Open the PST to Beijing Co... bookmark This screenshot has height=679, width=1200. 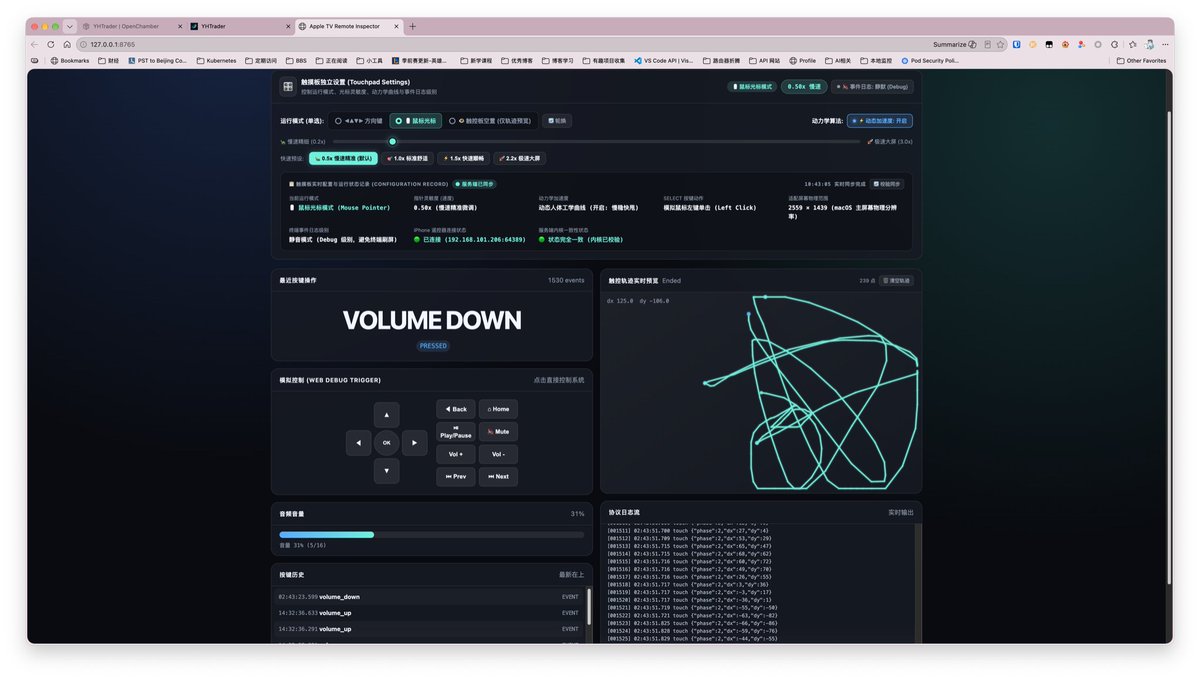(x=156, y=60)
